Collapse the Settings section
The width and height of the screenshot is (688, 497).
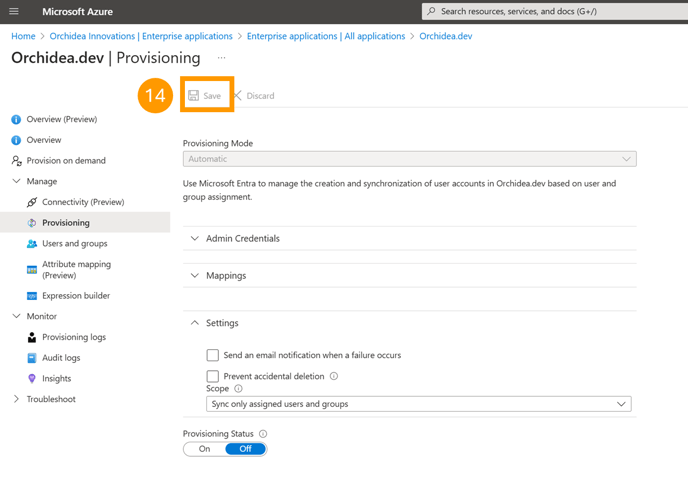(x=409, y=323)
